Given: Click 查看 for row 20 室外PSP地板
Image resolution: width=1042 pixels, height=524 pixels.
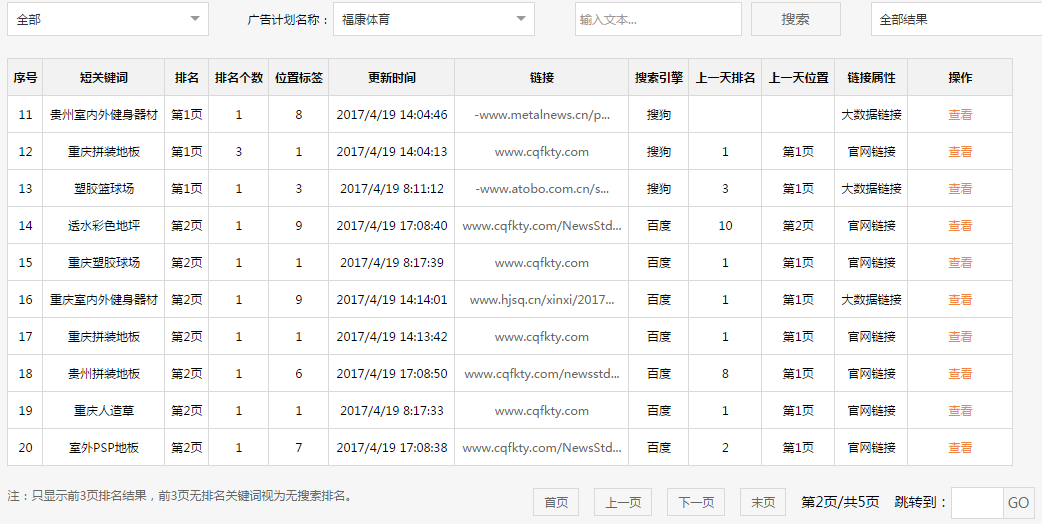Looking at the screenshot, I should pos(960,448).
